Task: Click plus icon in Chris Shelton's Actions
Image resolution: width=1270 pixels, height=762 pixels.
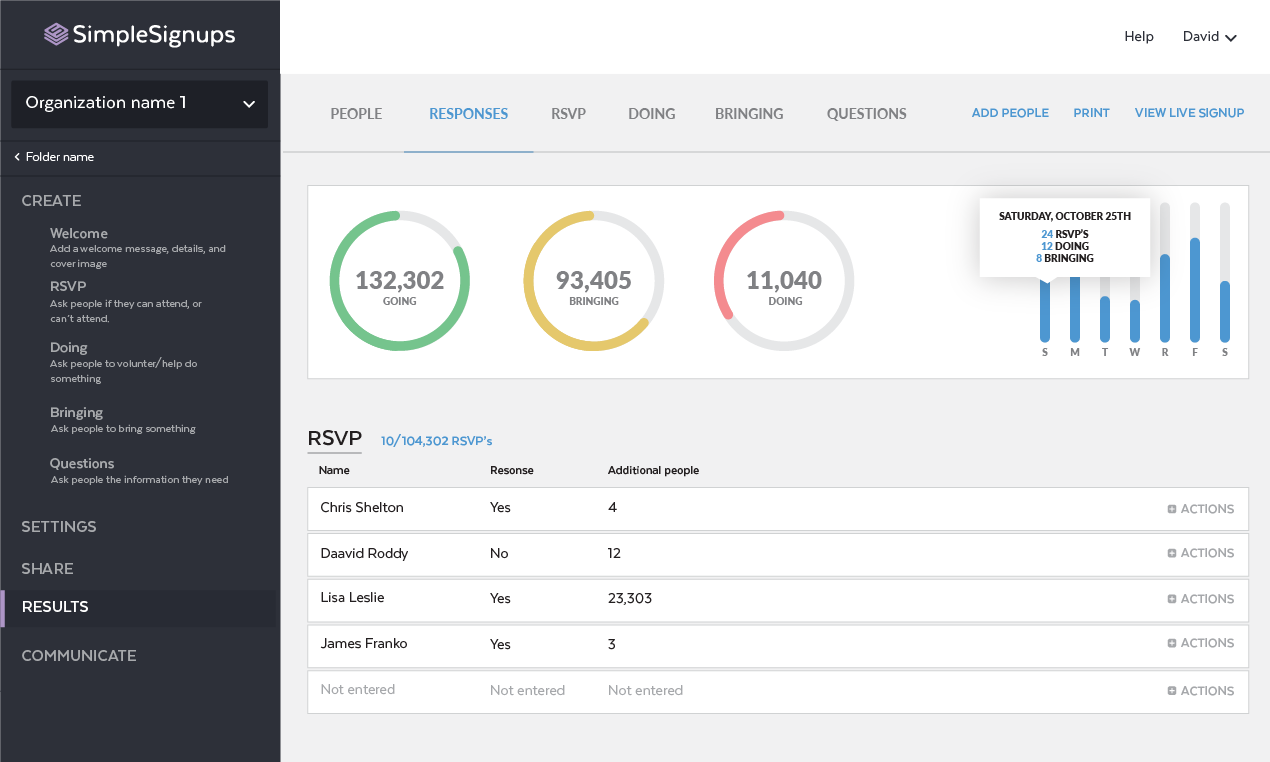Action: (x=1172, y=509)
